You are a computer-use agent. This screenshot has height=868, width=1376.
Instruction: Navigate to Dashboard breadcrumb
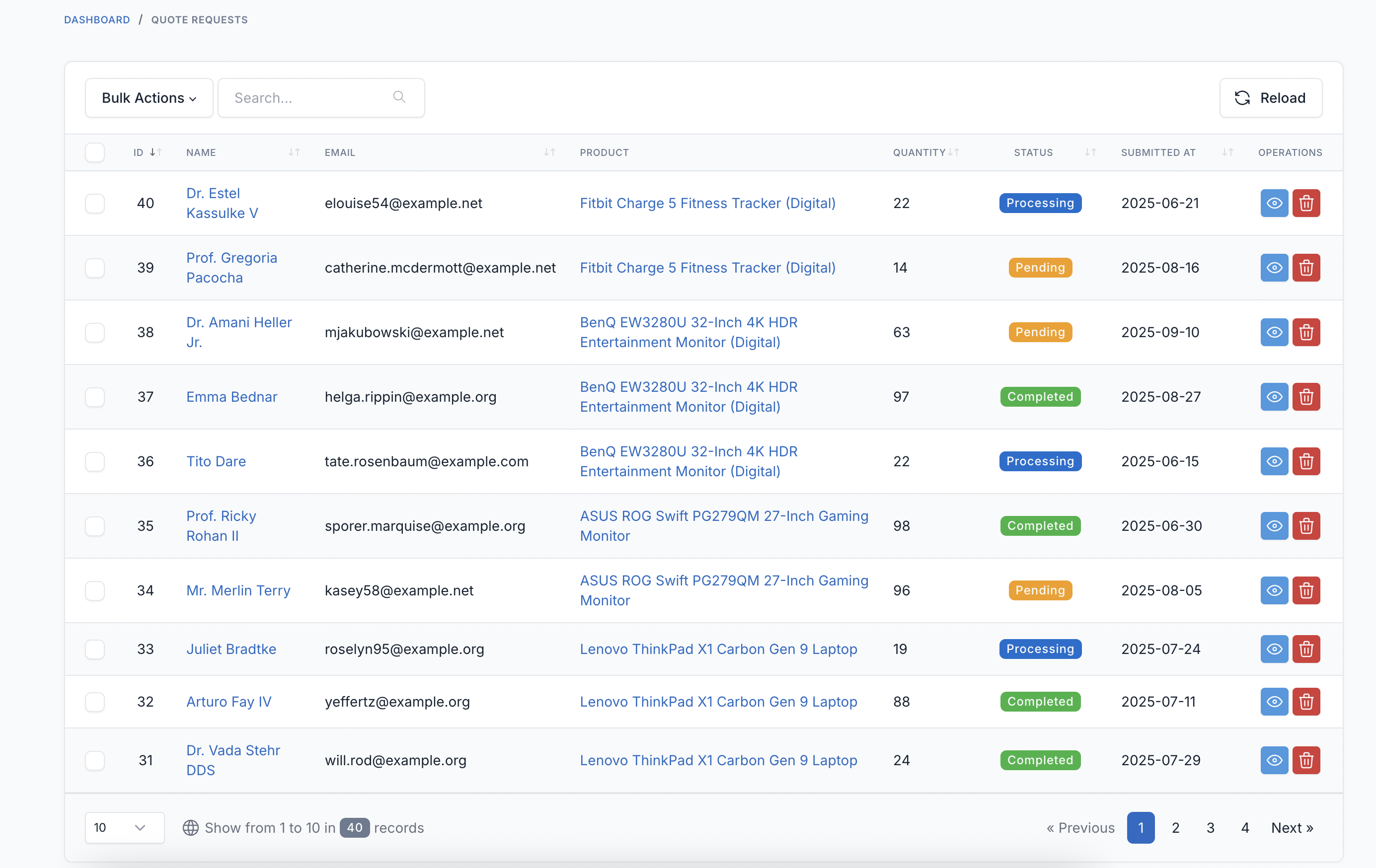click(97, 20)
